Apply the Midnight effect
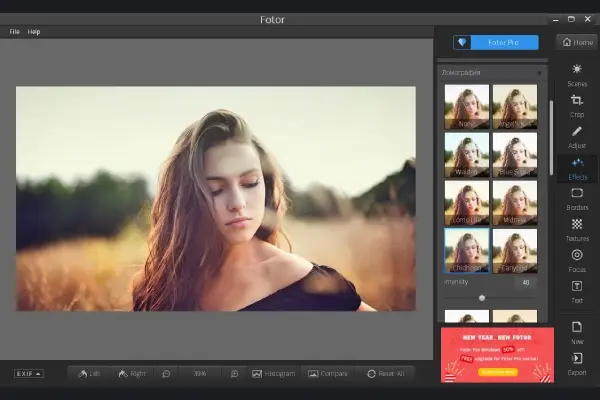The height and width of the screenshot is (400, 600). [515, 203]
